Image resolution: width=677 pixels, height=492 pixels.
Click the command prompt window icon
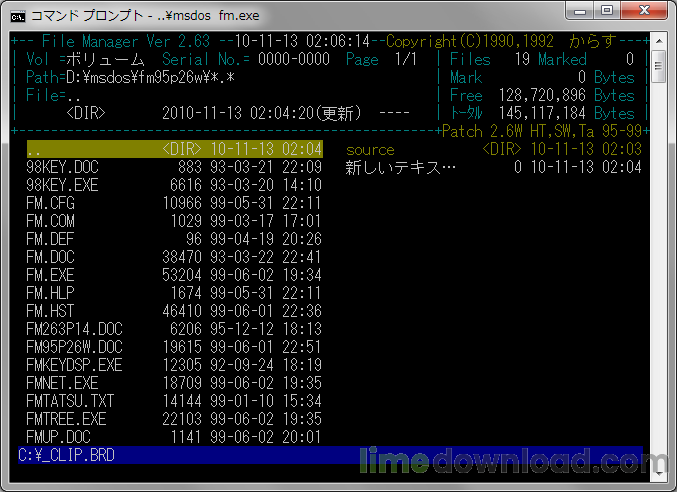(18, 16)
